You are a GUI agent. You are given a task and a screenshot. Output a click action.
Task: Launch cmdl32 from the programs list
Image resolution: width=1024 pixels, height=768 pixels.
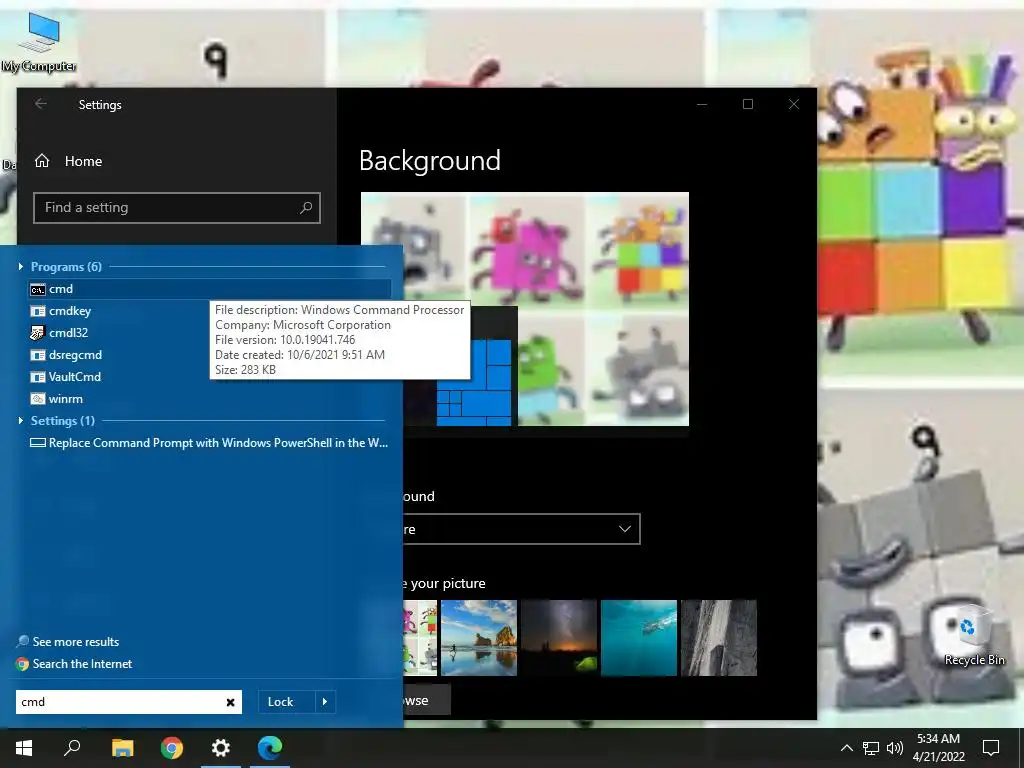pos(59,332)
